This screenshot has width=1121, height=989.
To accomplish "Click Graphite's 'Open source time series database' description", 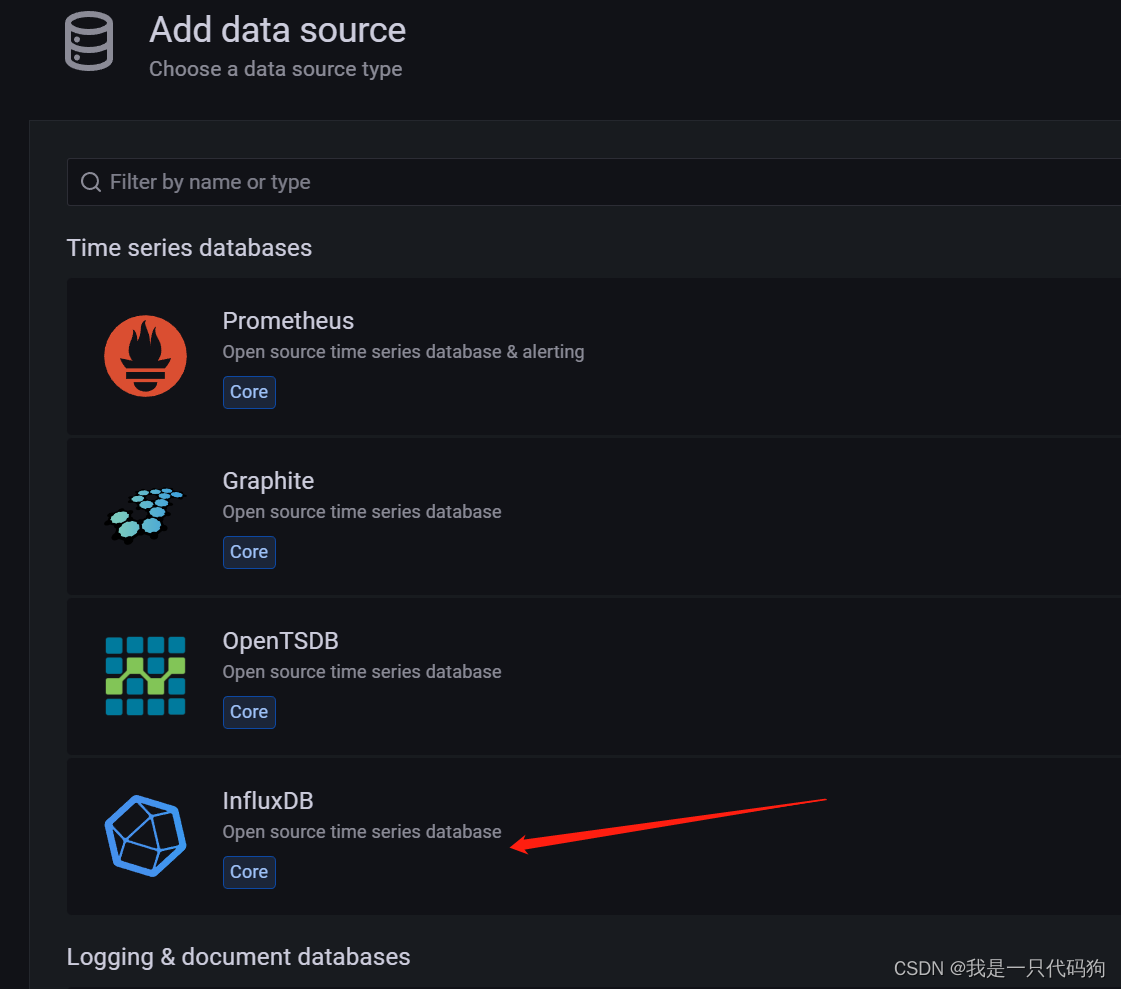I will tap(362, 512).
